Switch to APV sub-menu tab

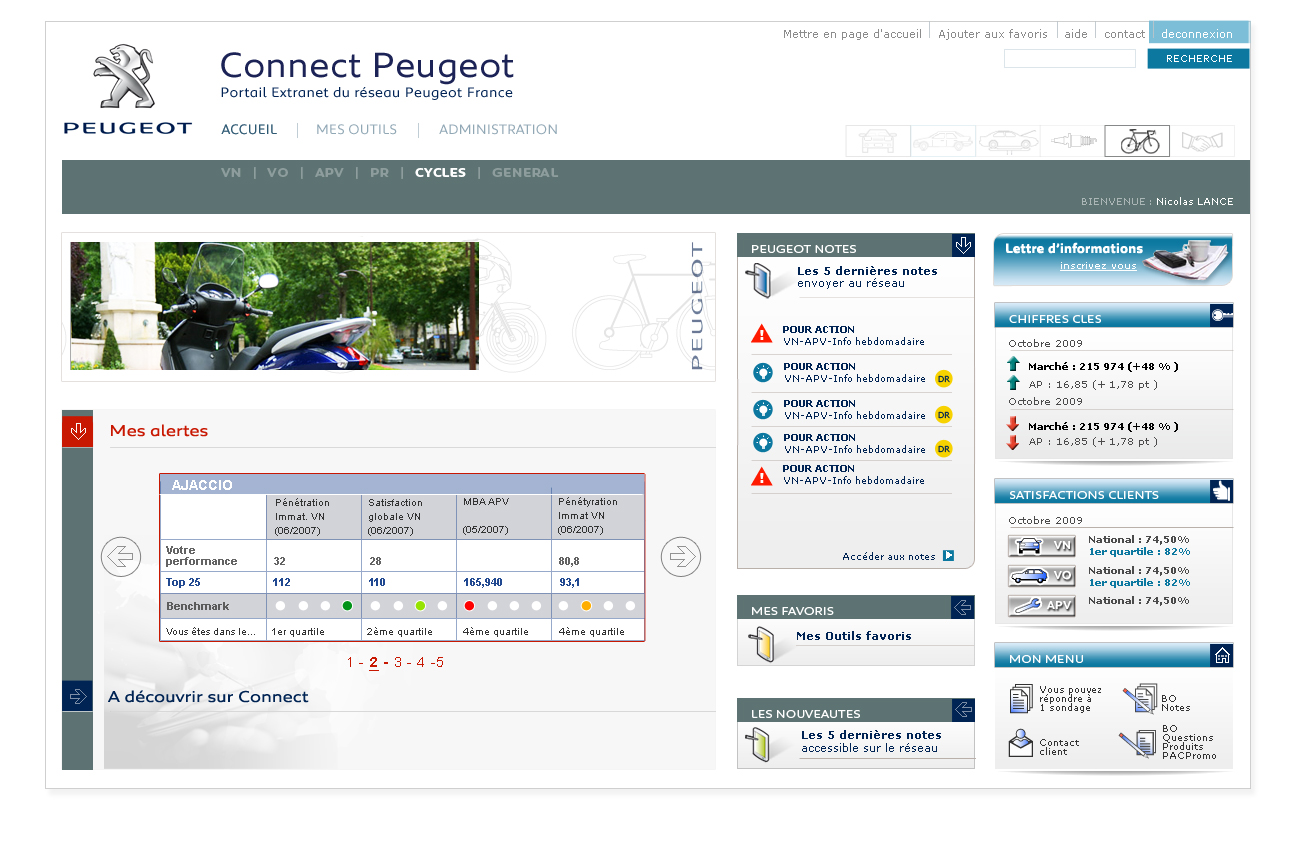(329, 173)
